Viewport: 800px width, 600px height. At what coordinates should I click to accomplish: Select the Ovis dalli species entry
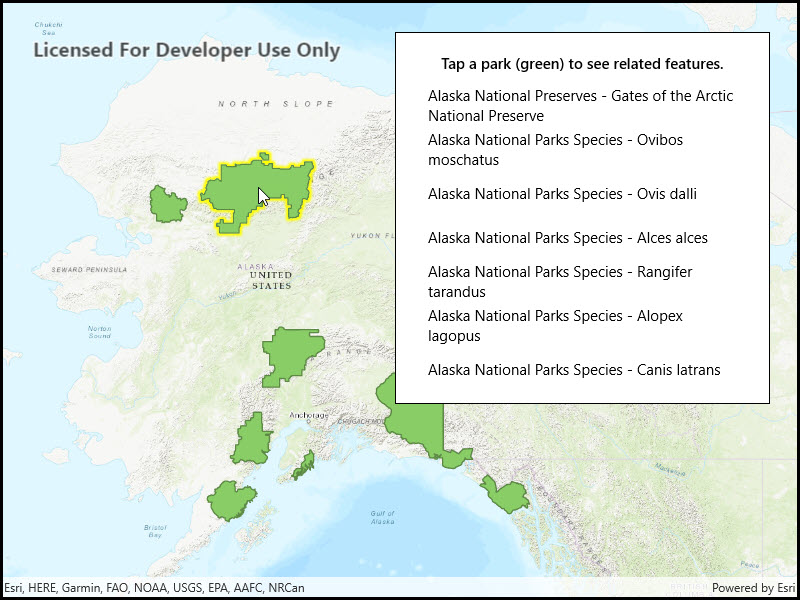562,194
